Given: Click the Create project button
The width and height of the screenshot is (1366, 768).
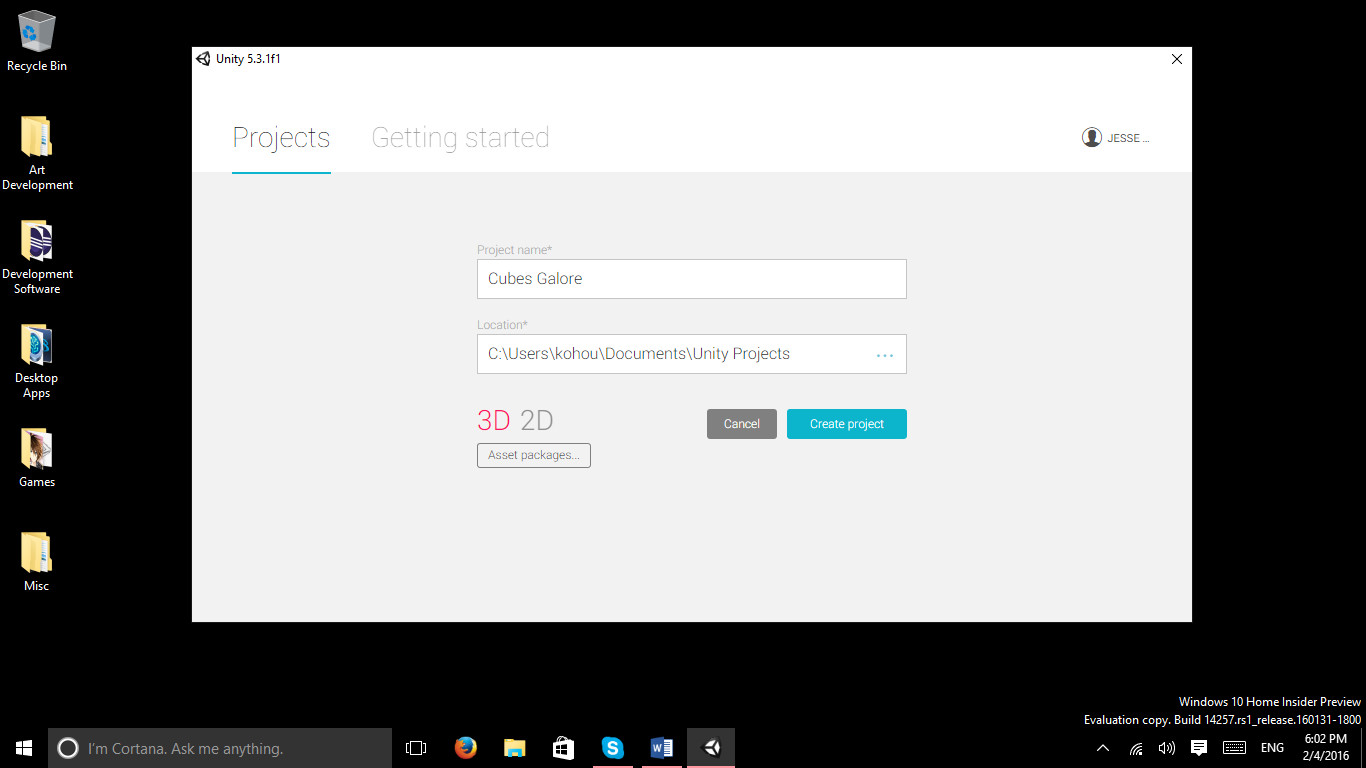Looking at the screenshot, I should 847,424.
